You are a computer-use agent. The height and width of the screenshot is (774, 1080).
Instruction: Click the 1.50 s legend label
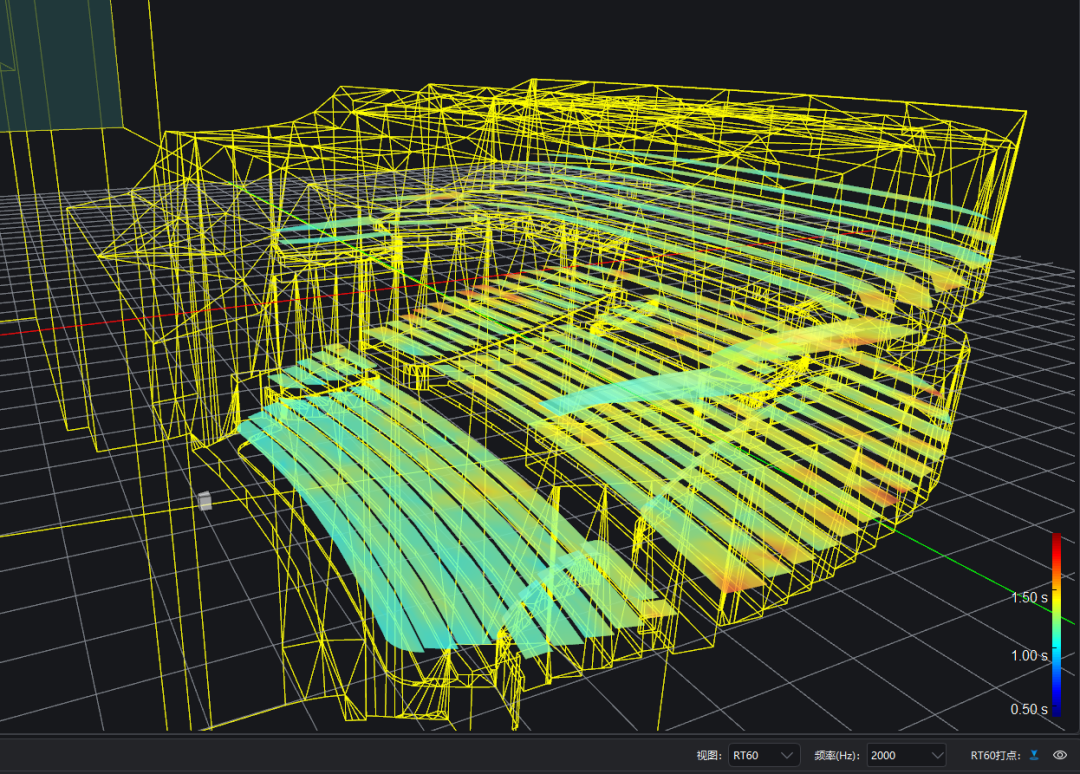point(1029,597)
